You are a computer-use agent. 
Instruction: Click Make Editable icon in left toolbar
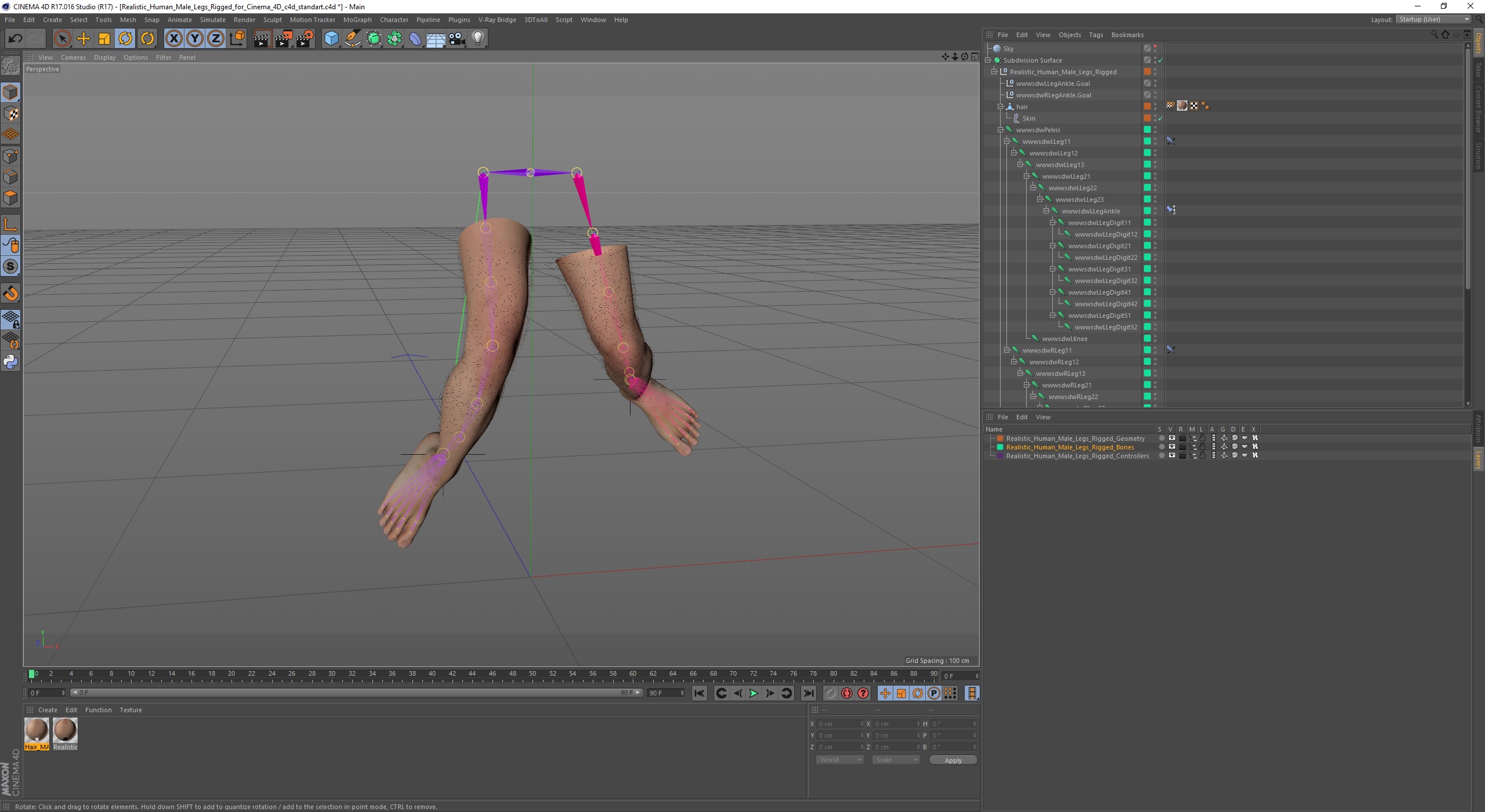point(10,67)
